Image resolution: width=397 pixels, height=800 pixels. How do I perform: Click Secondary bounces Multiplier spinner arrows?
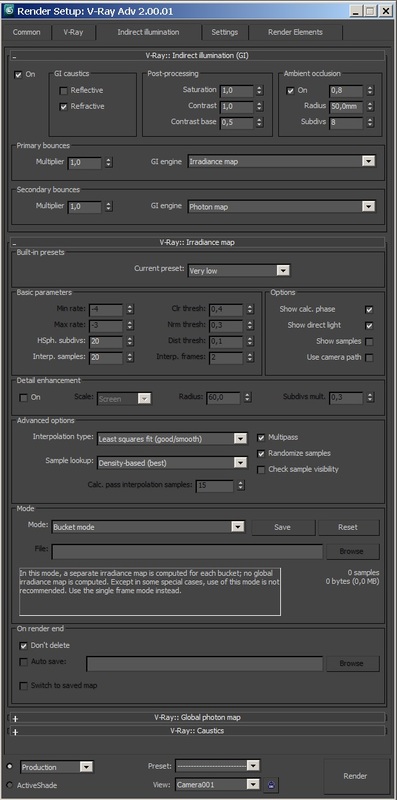[109, 207]
